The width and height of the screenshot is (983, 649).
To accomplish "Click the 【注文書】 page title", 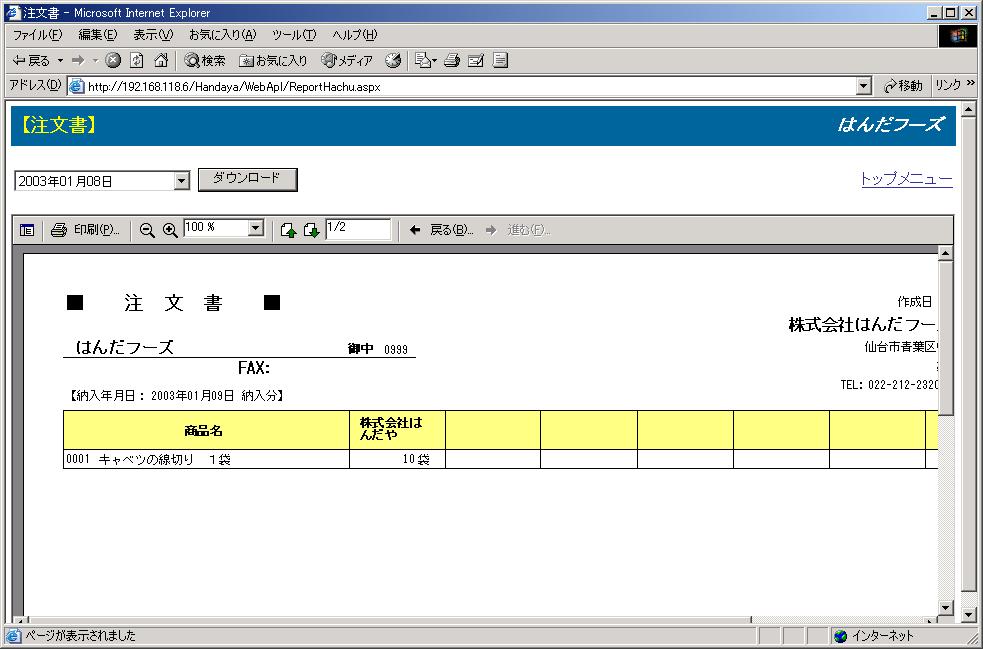I will coord(58,125).
